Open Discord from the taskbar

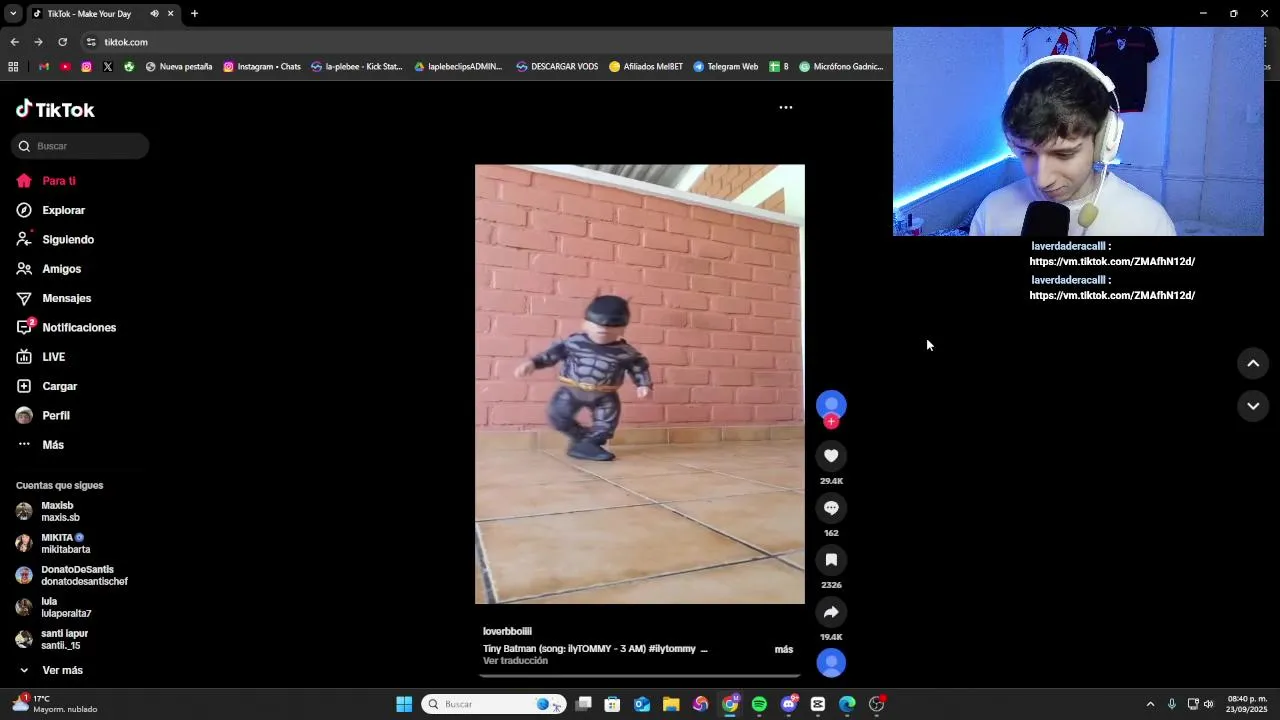point(789,705)
